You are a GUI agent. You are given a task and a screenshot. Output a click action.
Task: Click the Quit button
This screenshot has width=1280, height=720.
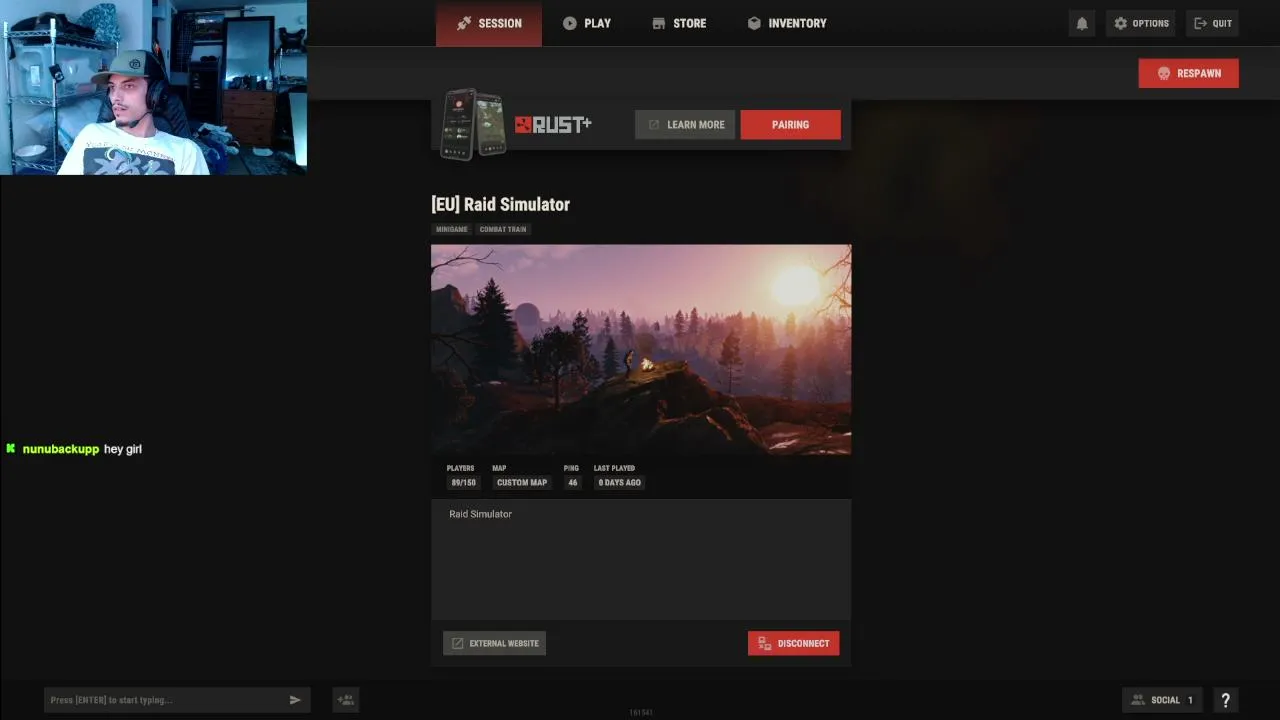tap(1213, 23)
